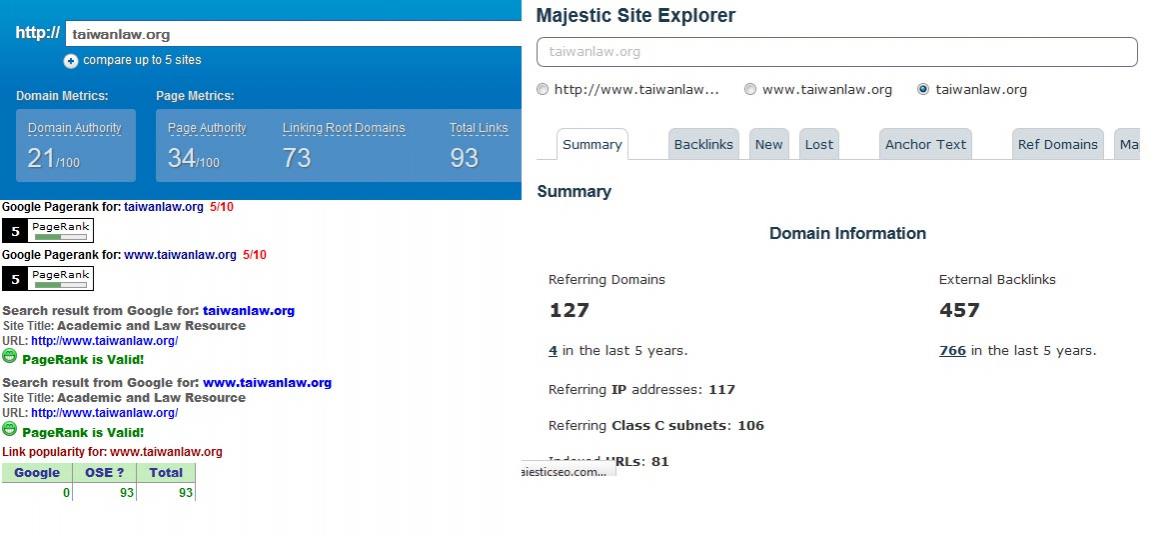Click the Google column header in link popularity table
Screen dimensions: 1174x536
(x=37, y=472)
